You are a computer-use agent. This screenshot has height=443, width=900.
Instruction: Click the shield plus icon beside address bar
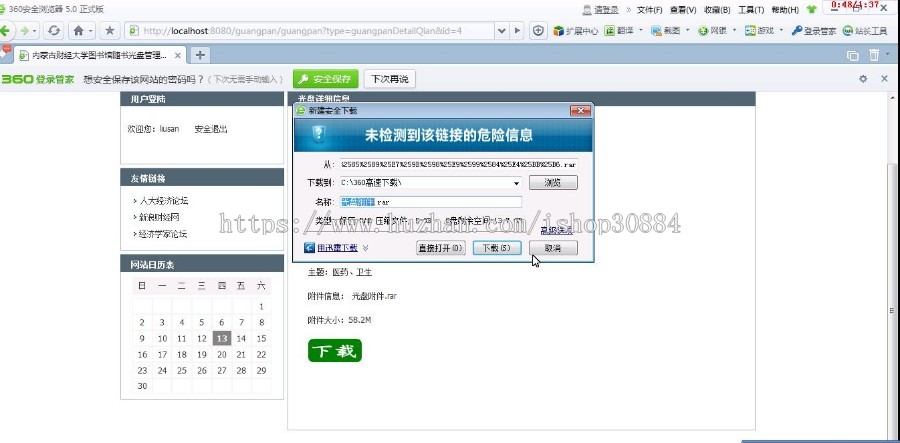pyautogui.click(x=538, y=31)
